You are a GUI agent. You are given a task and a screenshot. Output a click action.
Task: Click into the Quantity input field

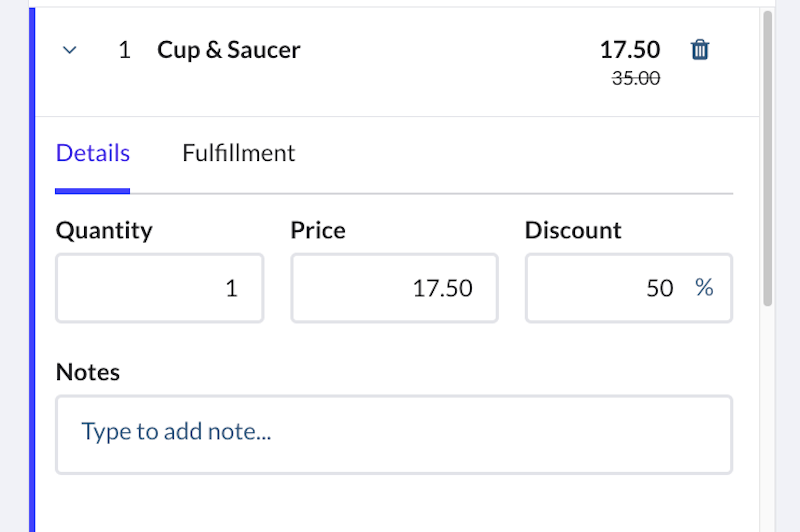coord(160,288)
